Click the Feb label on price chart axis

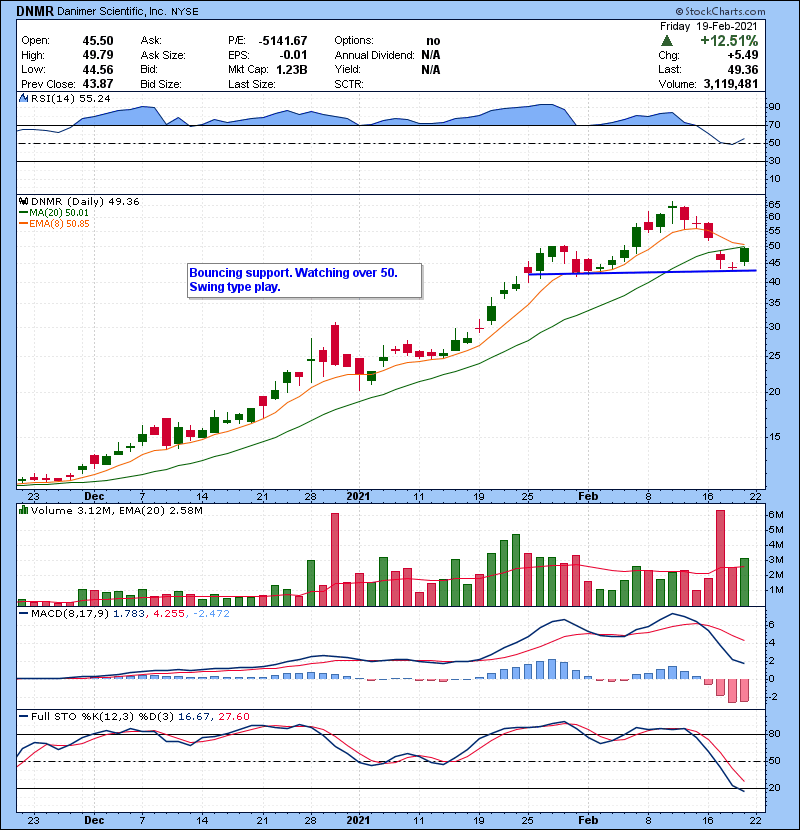point(588,497)
